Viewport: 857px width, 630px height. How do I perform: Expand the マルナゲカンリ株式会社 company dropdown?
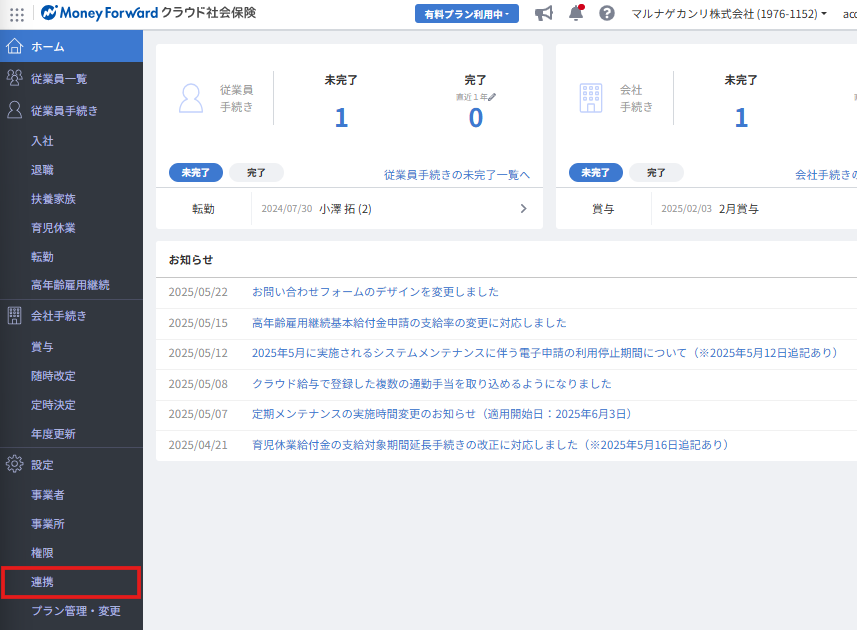click(728, 14)
